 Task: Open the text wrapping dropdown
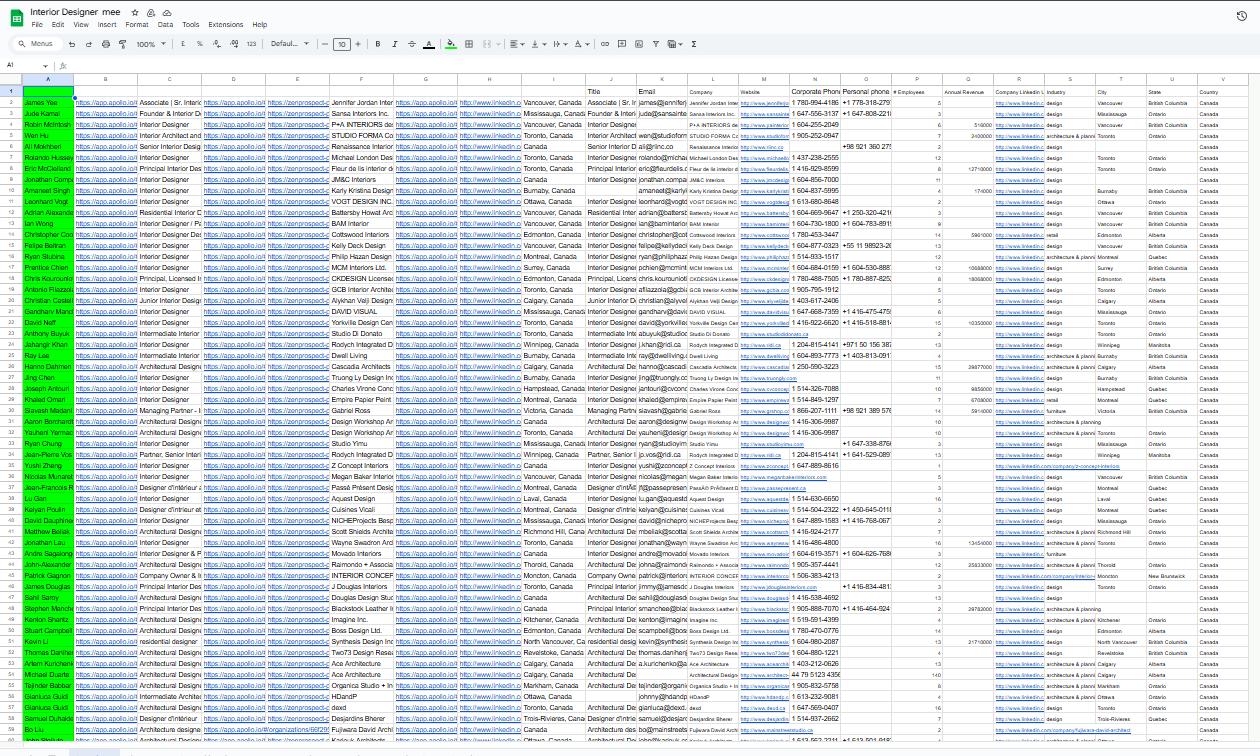tap(560, 44)
